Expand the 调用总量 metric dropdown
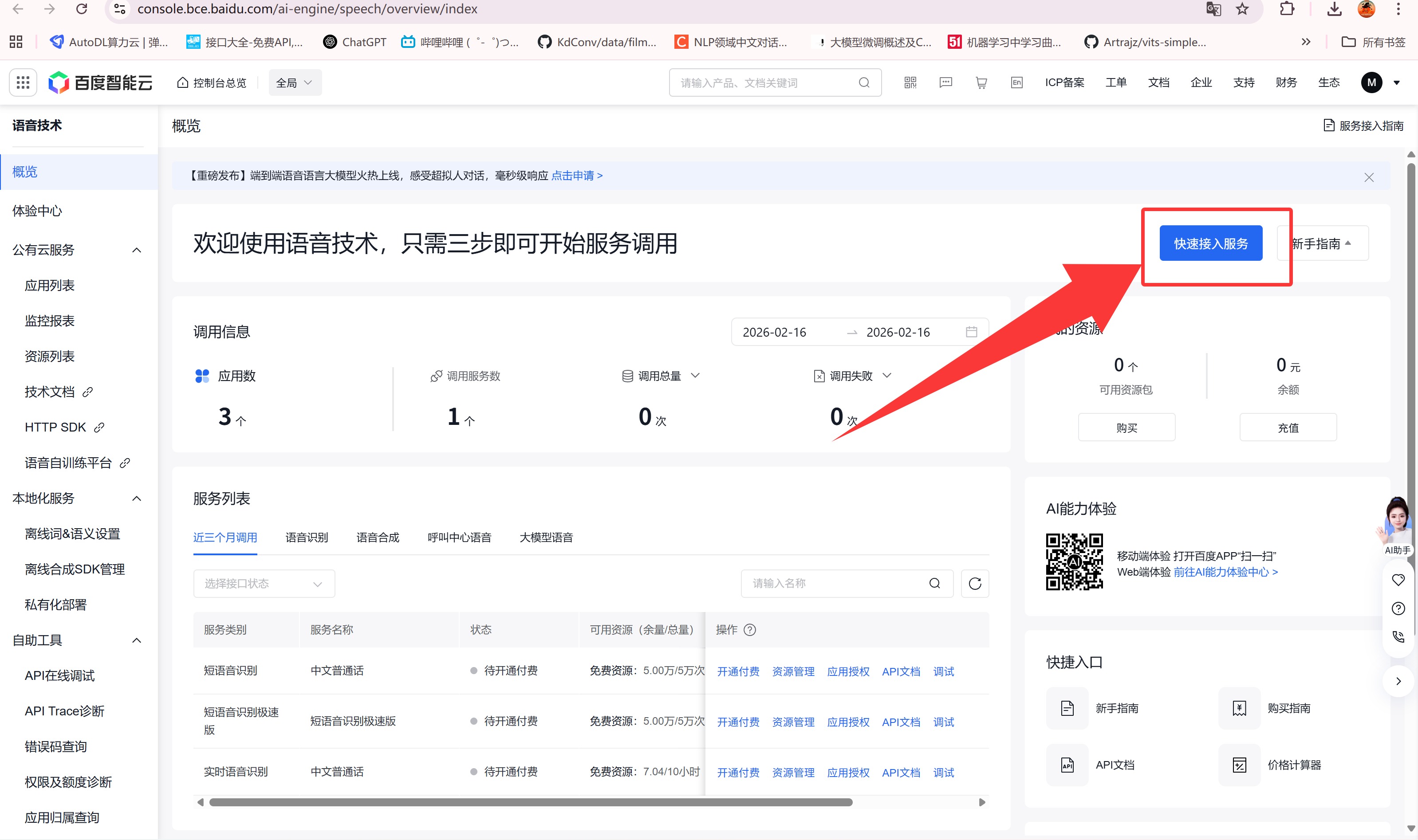This screenshot has width=1418, height=840. [x=695, y=376]
